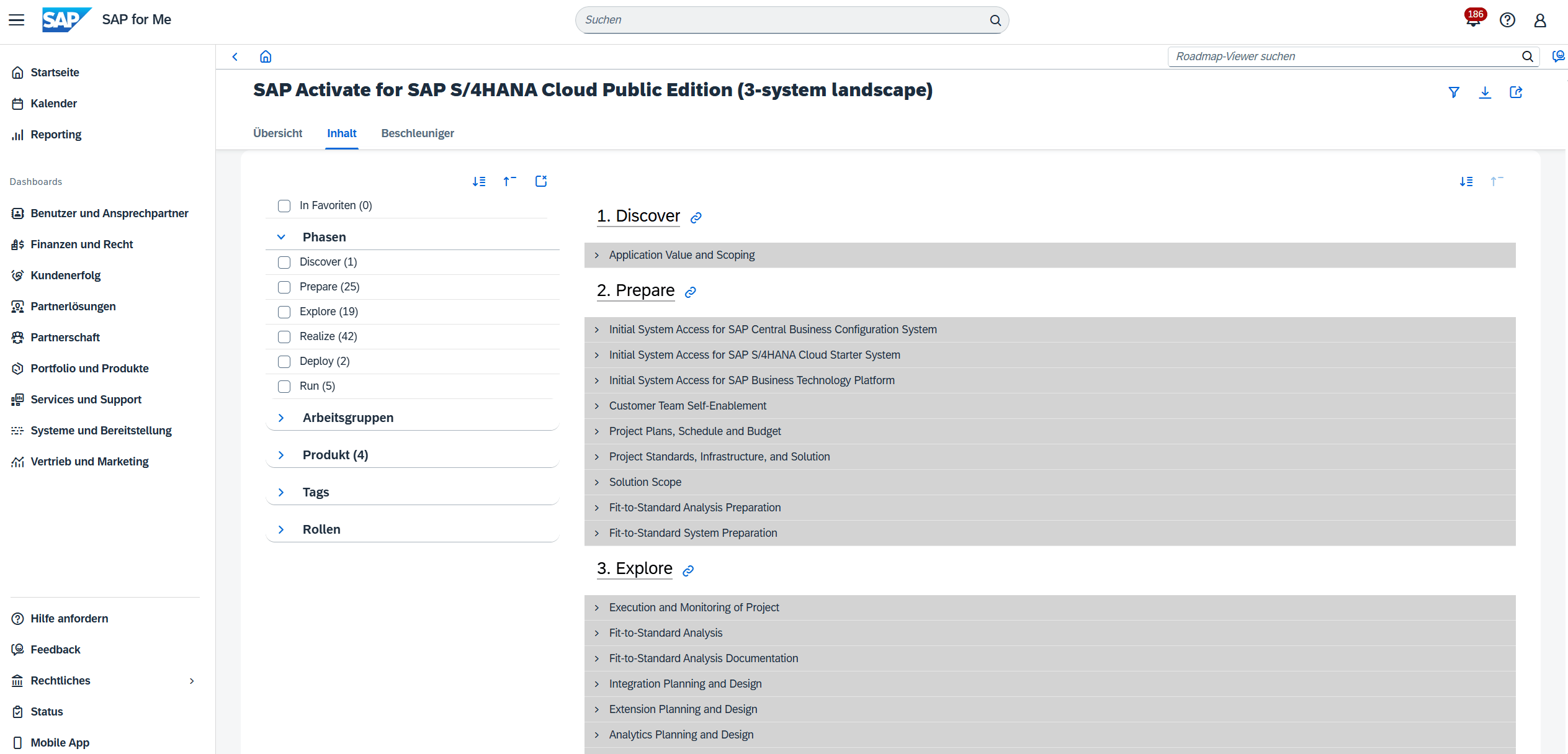Select the Inhalt tab
The width and height of the screenshot is (1568, 754).
[342, 133]
